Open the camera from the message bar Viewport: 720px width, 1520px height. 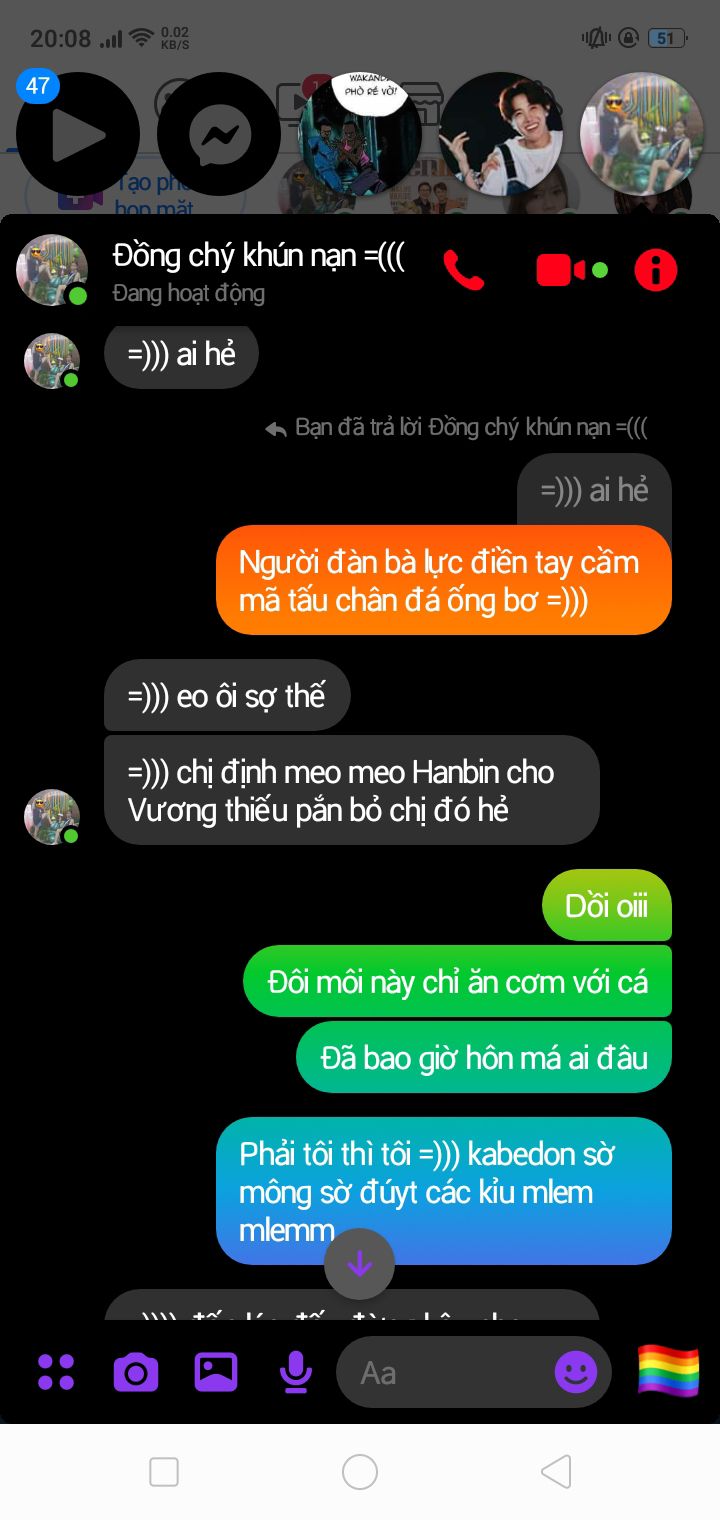(x=136, y=1372)
